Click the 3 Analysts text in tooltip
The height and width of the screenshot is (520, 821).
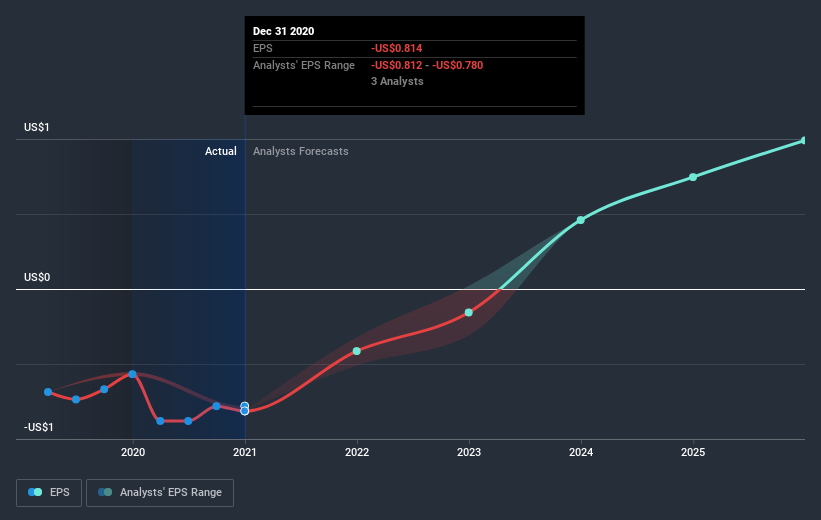pos(397,81)
